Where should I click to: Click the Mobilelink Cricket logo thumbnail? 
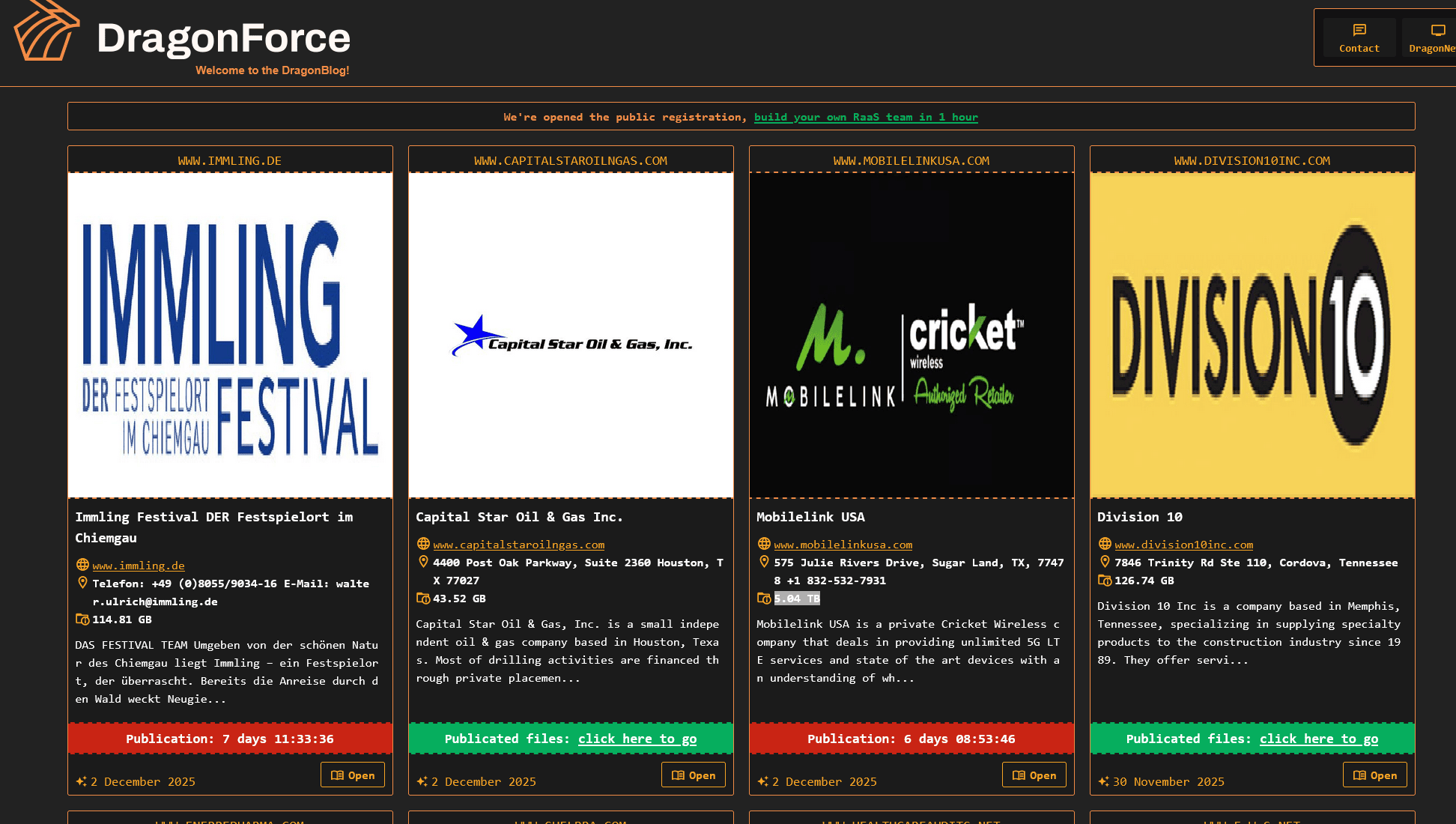(x=911, y=336)
